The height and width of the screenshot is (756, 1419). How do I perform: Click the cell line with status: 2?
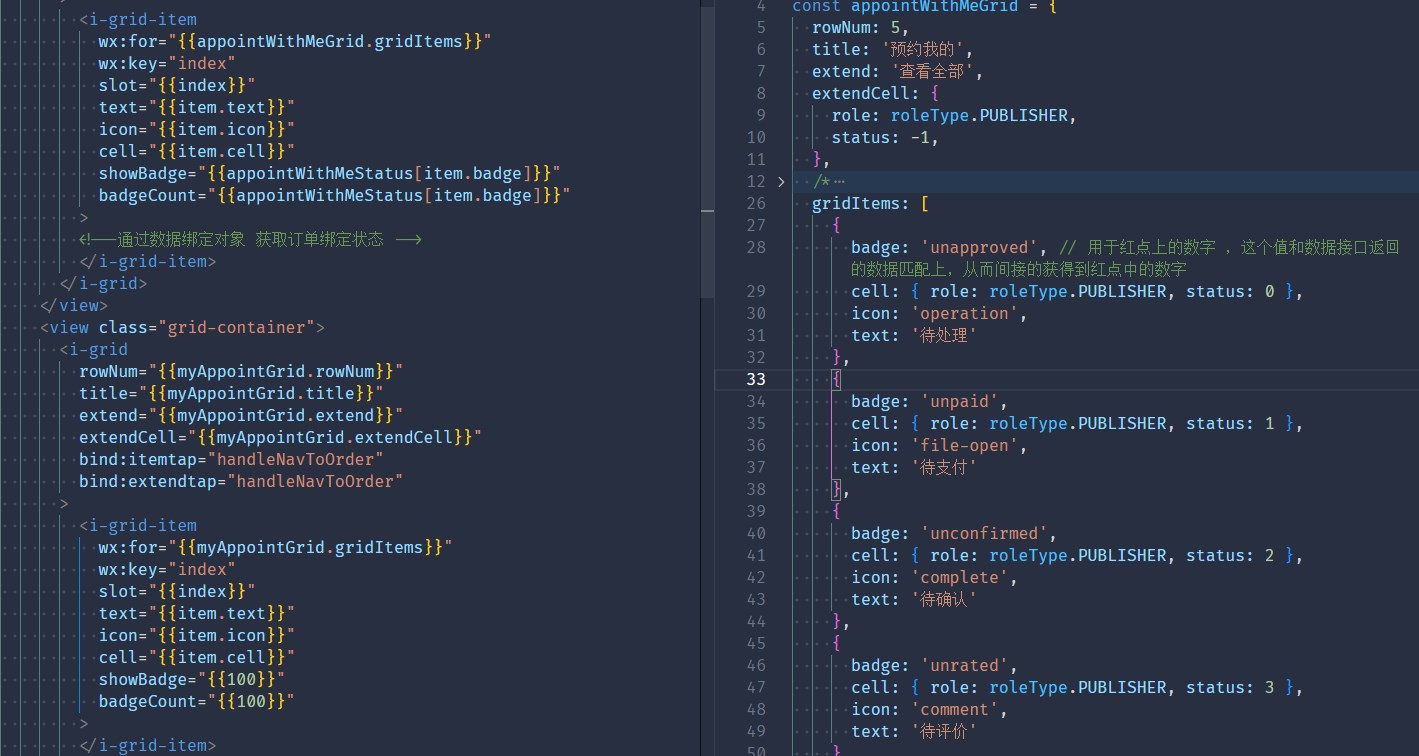point(1077,555)
